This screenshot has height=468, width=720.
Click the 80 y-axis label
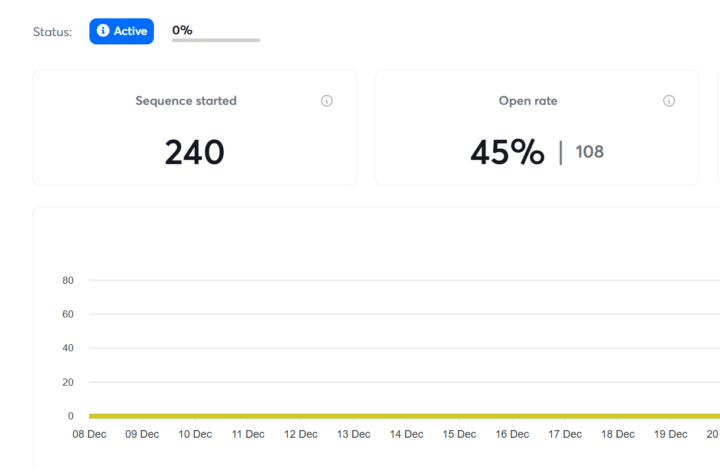pos(68,281)
